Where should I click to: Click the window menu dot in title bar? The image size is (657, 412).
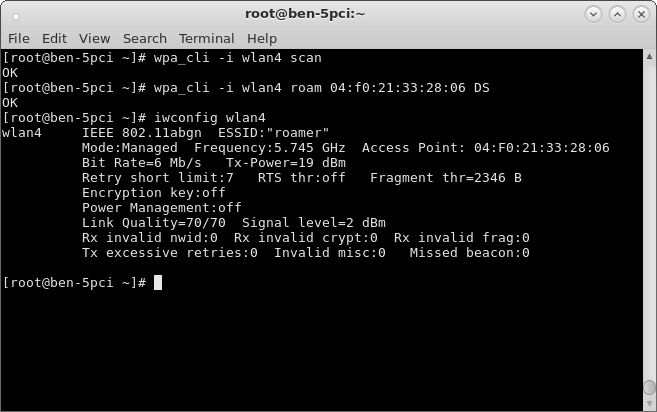(x=16, y=16)
